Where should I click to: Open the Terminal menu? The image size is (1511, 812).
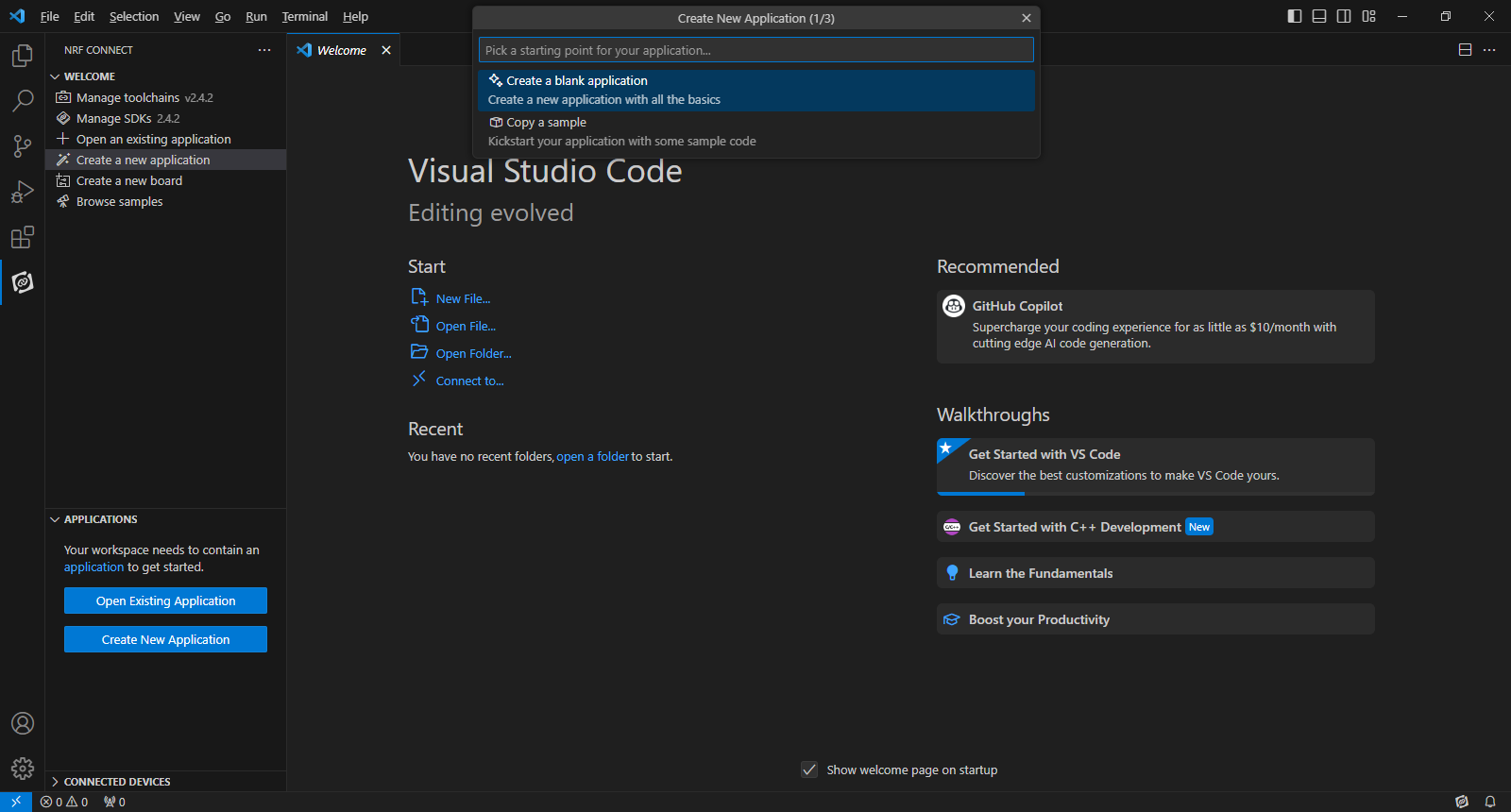pos(304,16)
